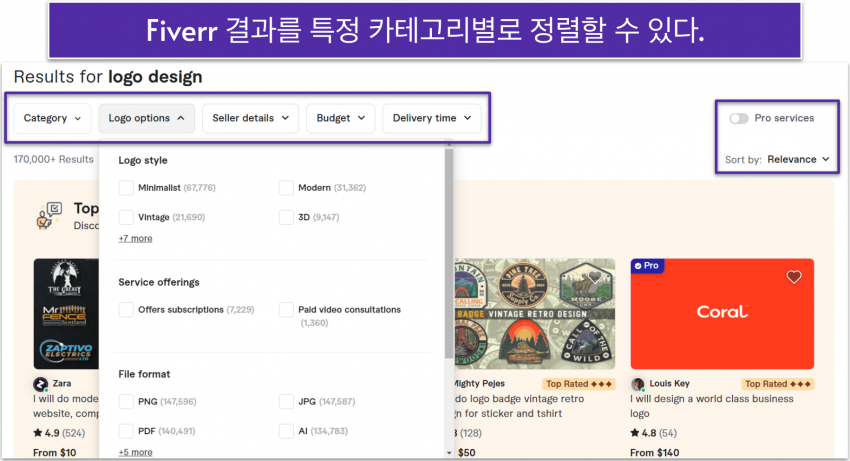
Task: Open the Seller details dropdown
Action: (250, 118)
